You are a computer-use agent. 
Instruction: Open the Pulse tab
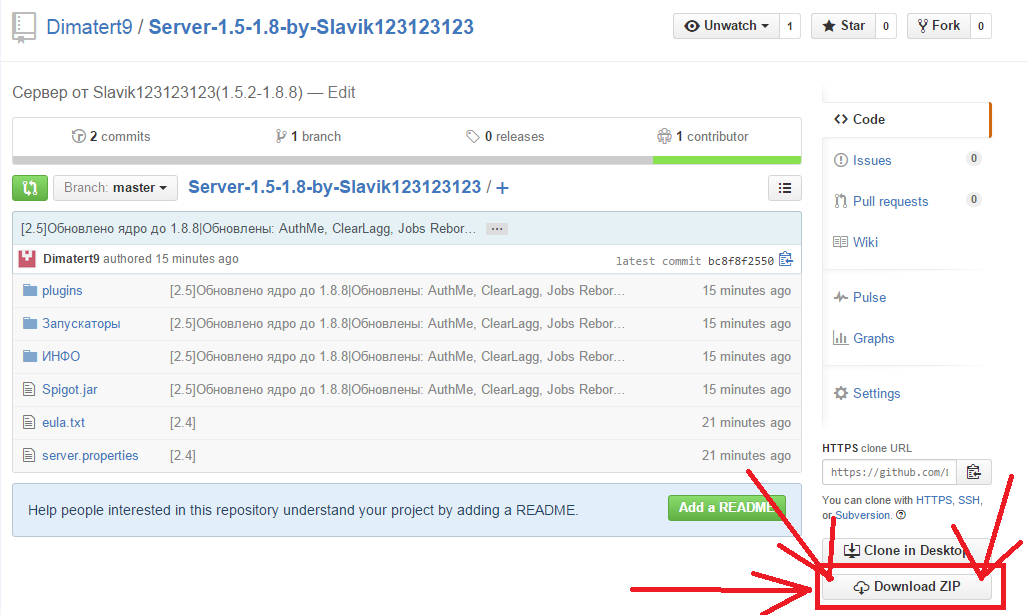[x=869, y=297]
